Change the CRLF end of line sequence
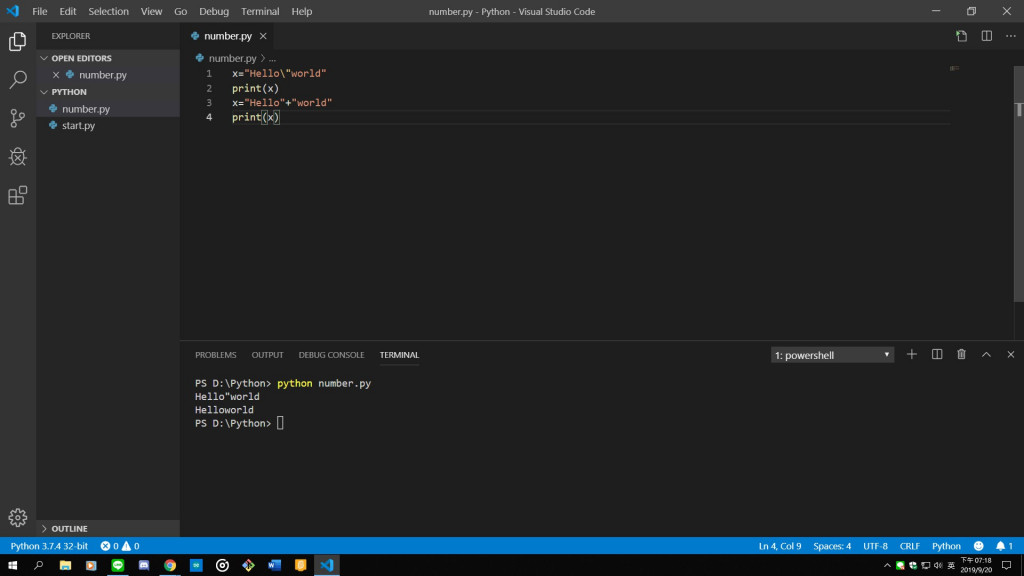 click(910, 546)
